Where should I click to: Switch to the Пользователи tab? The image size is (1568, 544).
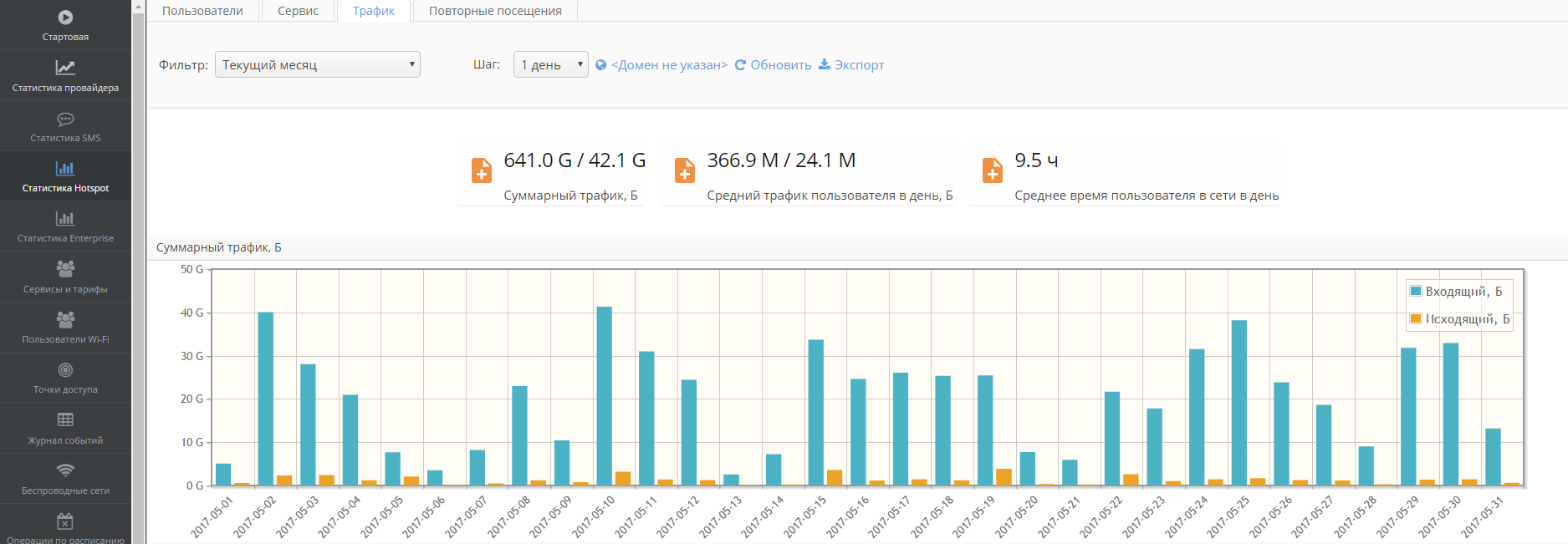[x=202, y=11]
